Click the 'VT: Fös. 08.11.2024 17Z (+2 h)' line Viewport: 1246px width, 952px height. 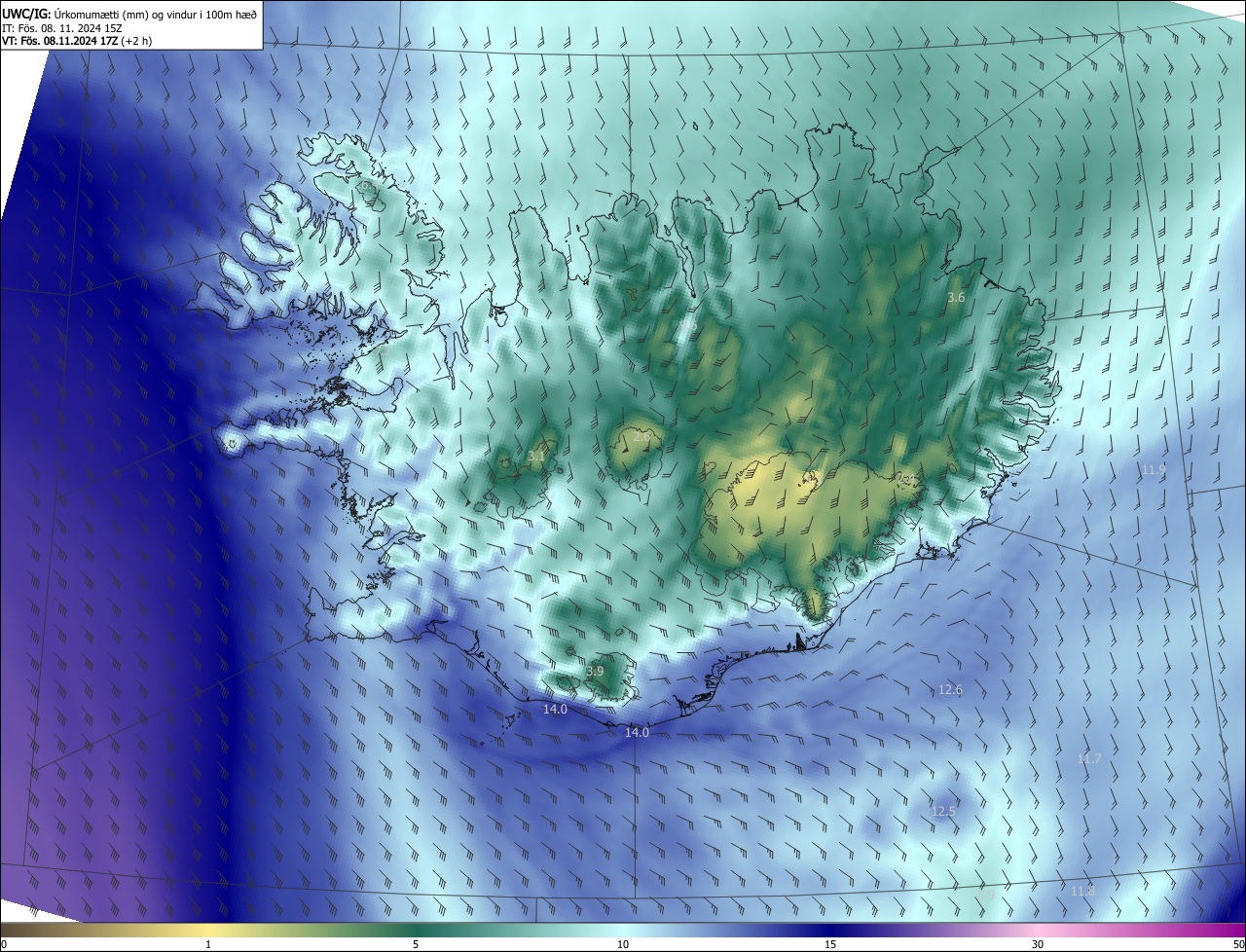click(77, 41)
